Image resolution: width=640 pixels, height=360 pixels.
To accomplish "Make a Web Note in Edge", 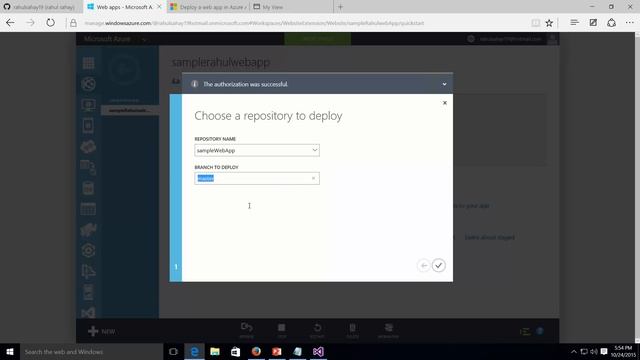I will coord(593,23).
